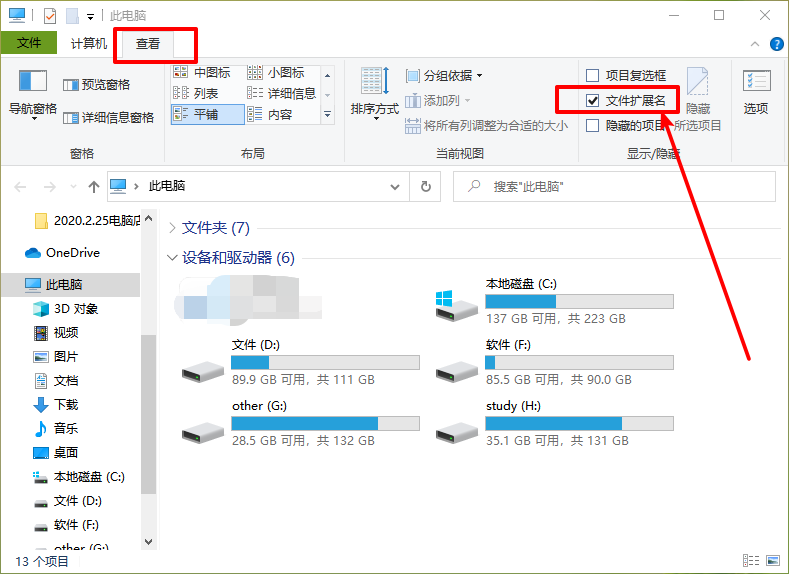Uncheck File name extensions (文件扩展名)
The width and height of the screenshot is (789, 574).
pos(593,101)
